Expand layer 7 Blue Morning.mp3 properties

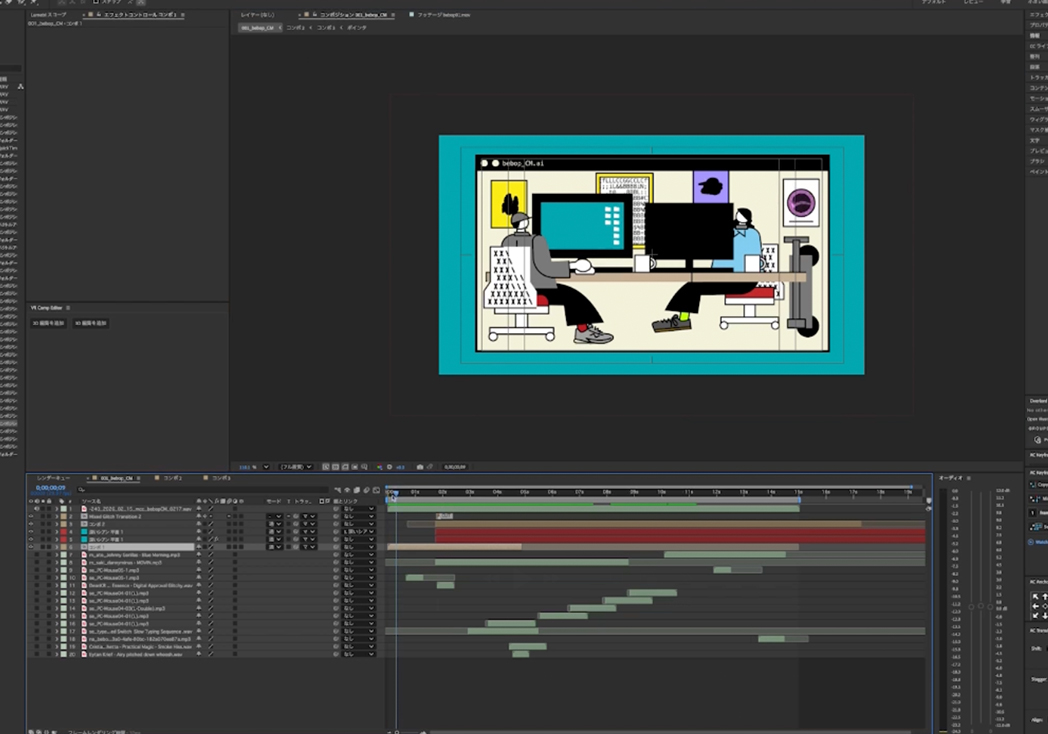[x=57, y=555]
